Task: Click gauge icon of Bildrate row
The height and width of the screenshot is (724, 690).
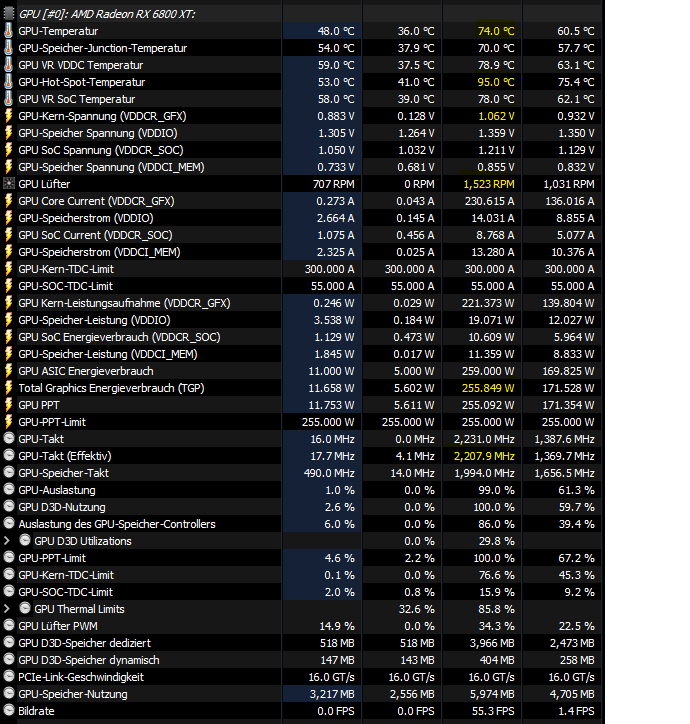Action: (9, 710)
